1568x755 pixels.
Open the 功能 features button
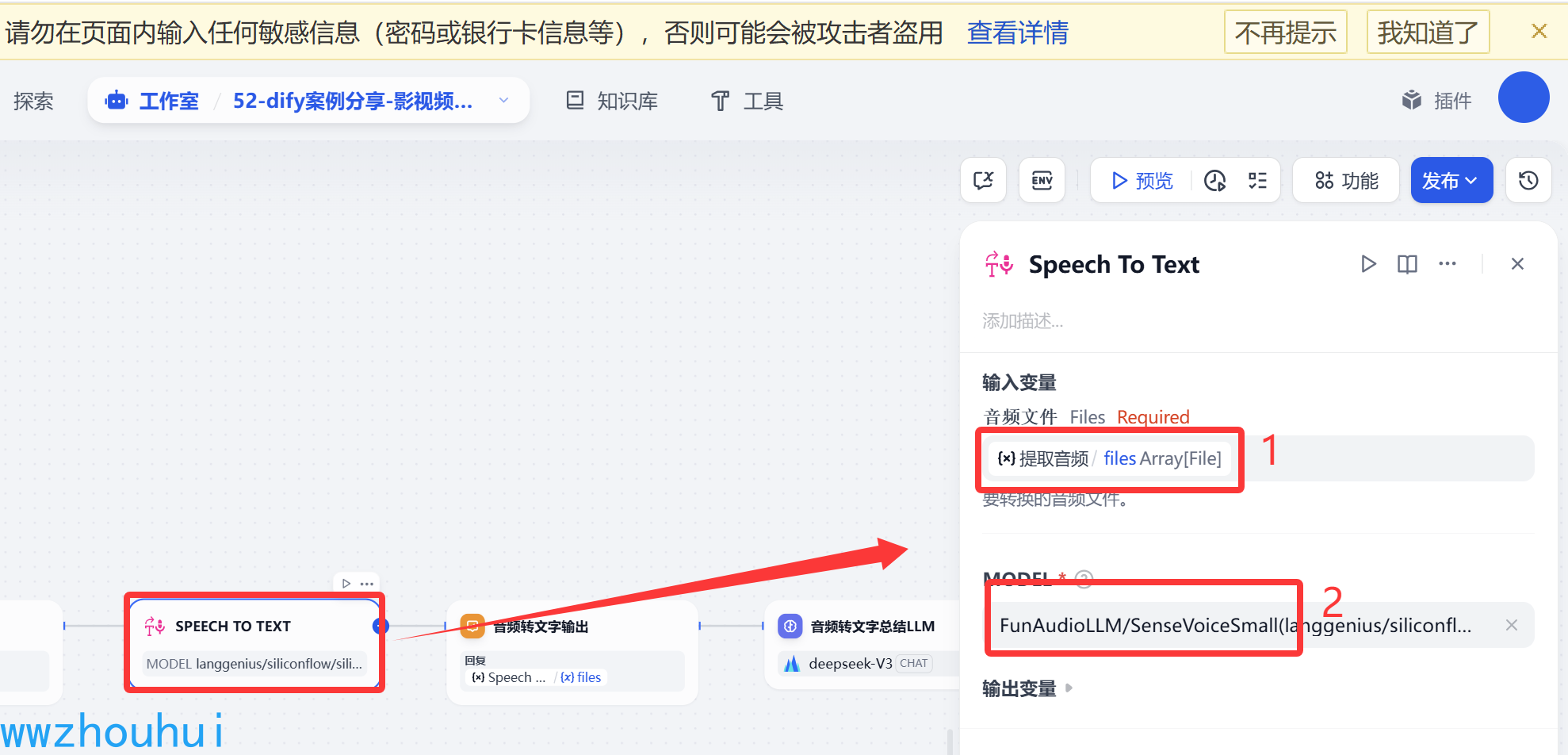point(1346,181)
